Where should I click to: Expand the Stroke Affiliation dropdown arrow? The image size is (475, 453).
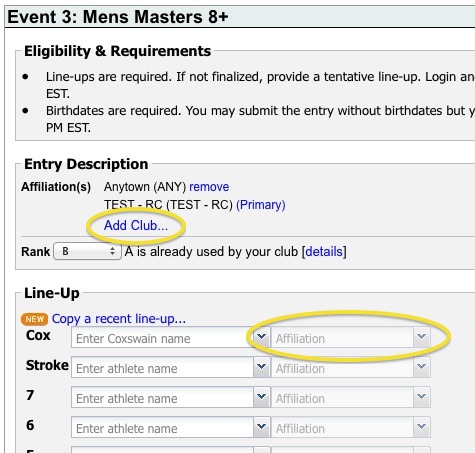[422, 367]
